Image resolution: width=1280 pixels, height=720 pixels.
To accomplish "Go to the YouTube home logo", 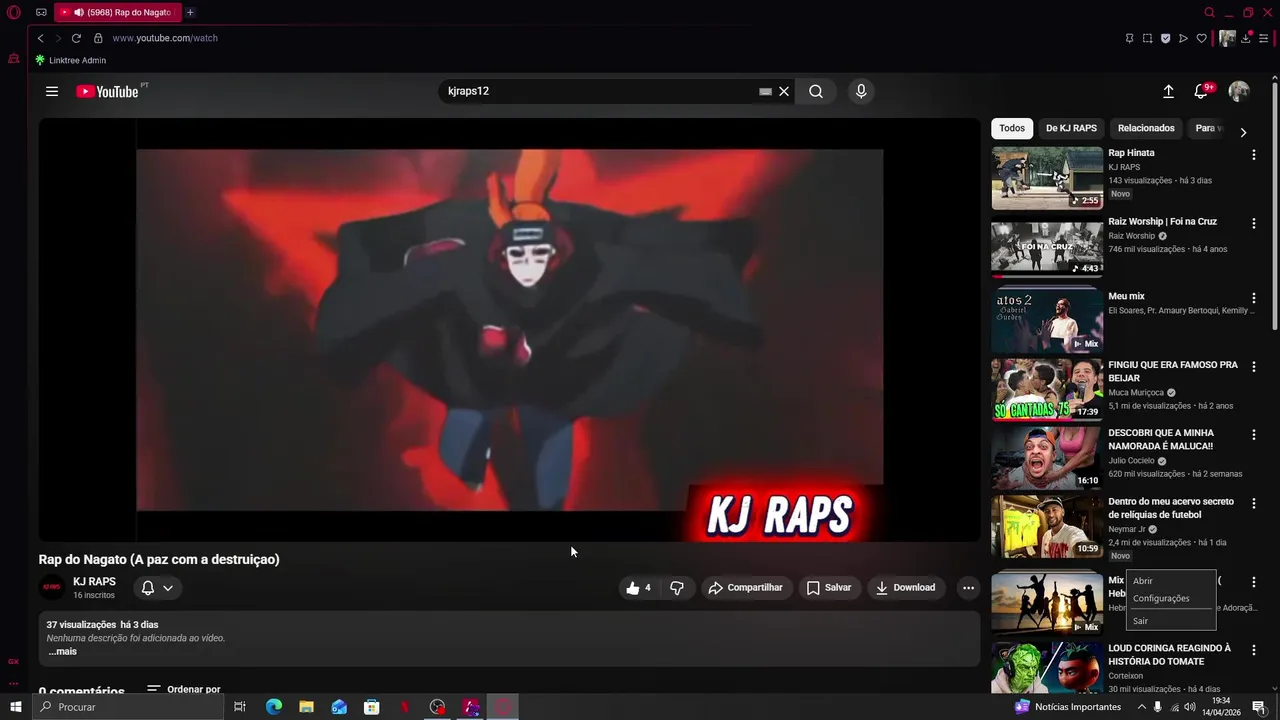I will click(x=107, y=91).
